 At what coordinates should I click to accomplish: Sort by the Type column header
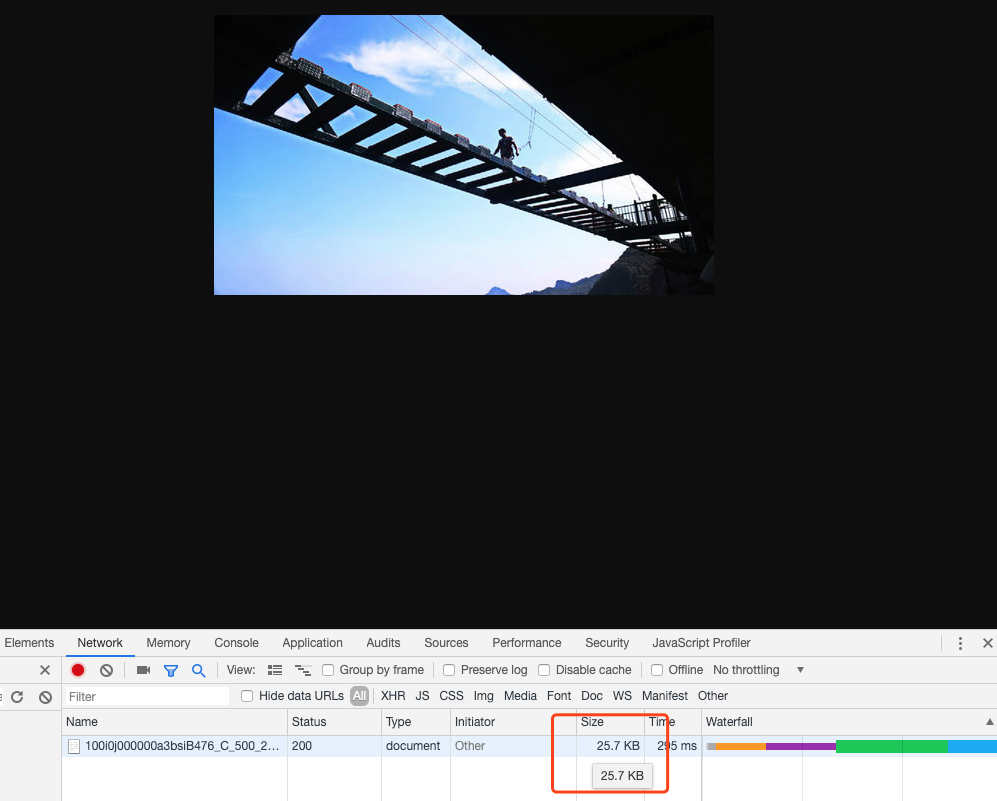point(416,722)
